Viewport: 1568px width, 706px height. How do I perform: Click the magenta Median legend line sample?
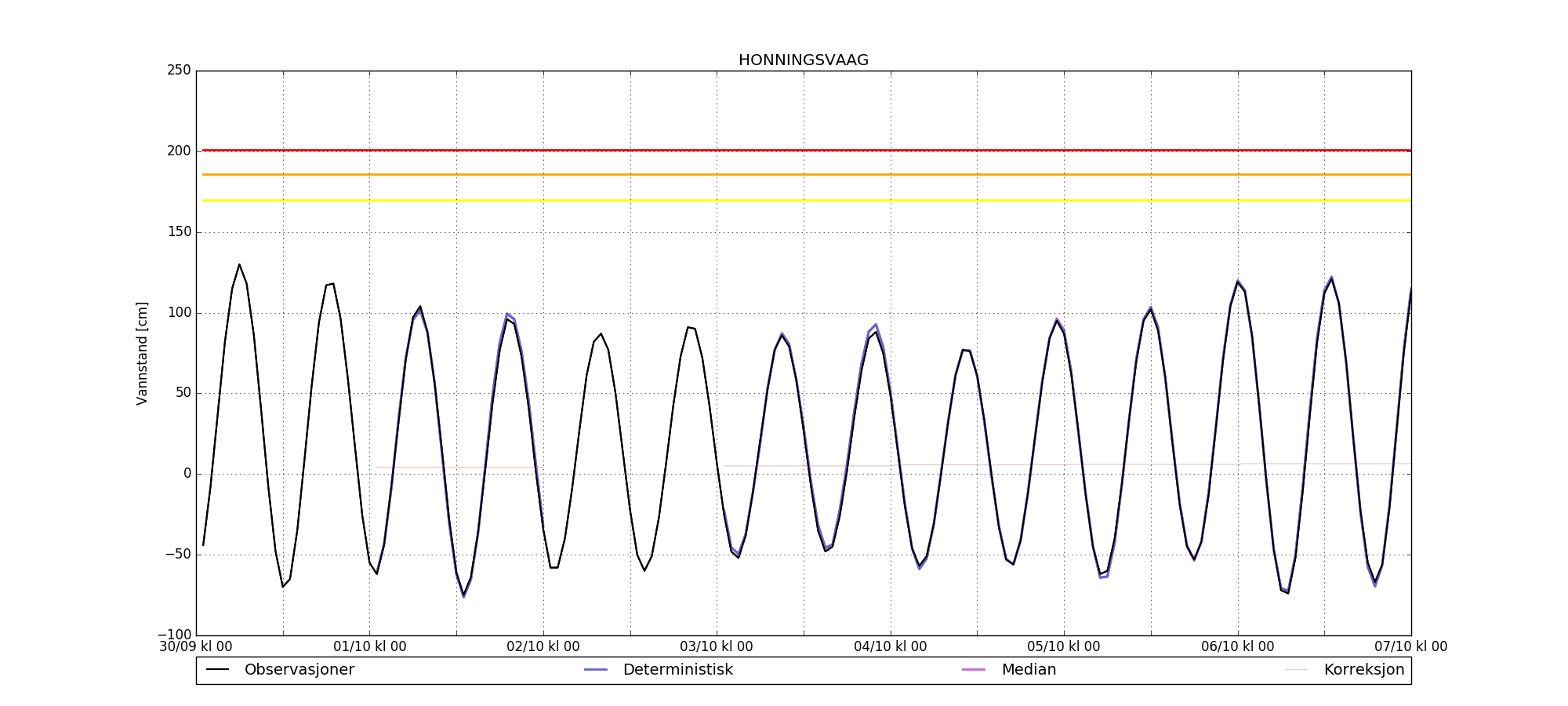tap(974, 670)
